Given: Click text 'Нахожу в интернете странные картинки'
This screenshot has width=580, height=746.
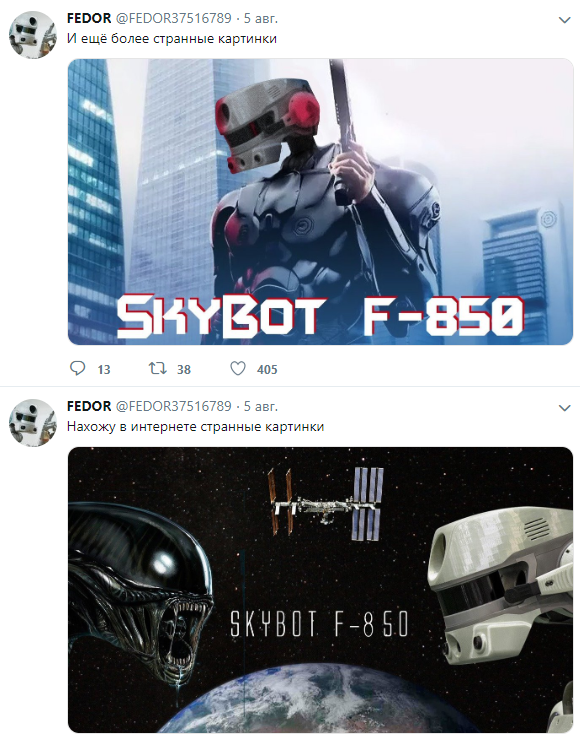Looking at the screenshot, I should 196,427.
